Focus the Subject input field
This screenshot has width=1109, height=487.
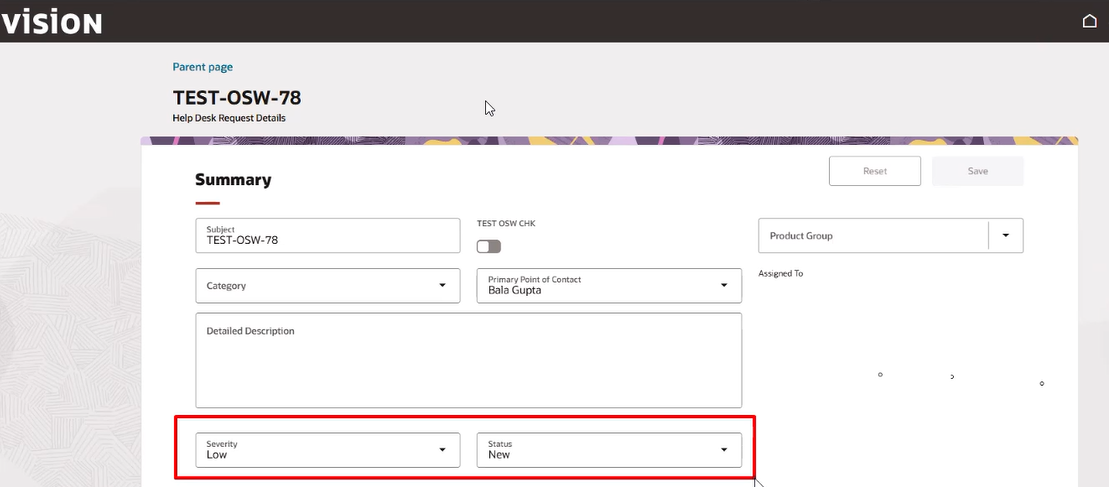(327, 235)
